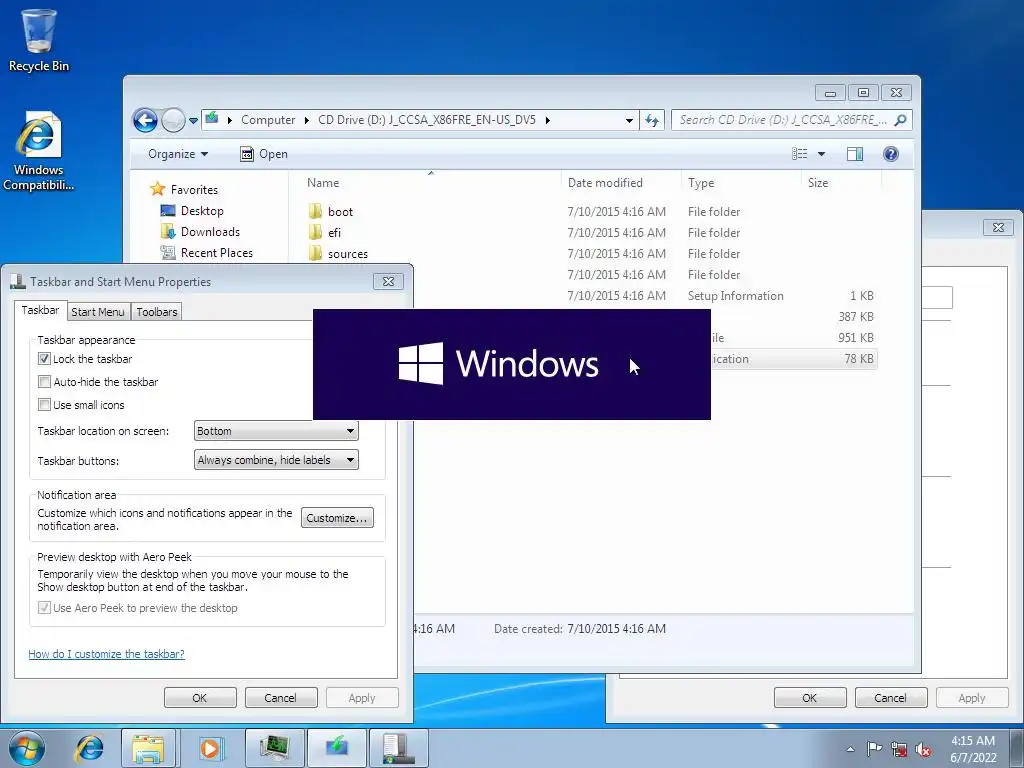Viewport: 1024px width, 768px height.
Task: Click the Explorer forward arrow button
Action: (x=173, y=120)
